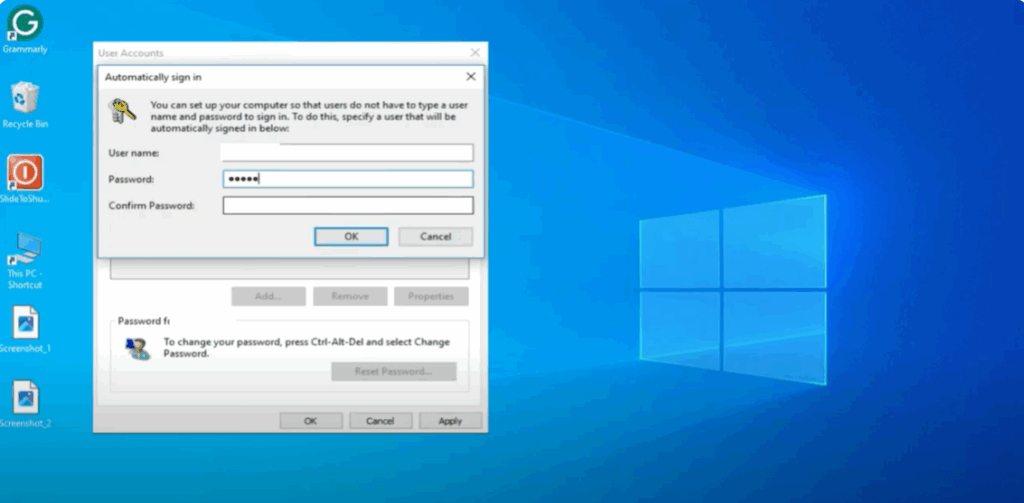Screen dimensions: 1024x503
Task: Click the "User name:" label
Action: pyautogui.click(x=134, y=153)
